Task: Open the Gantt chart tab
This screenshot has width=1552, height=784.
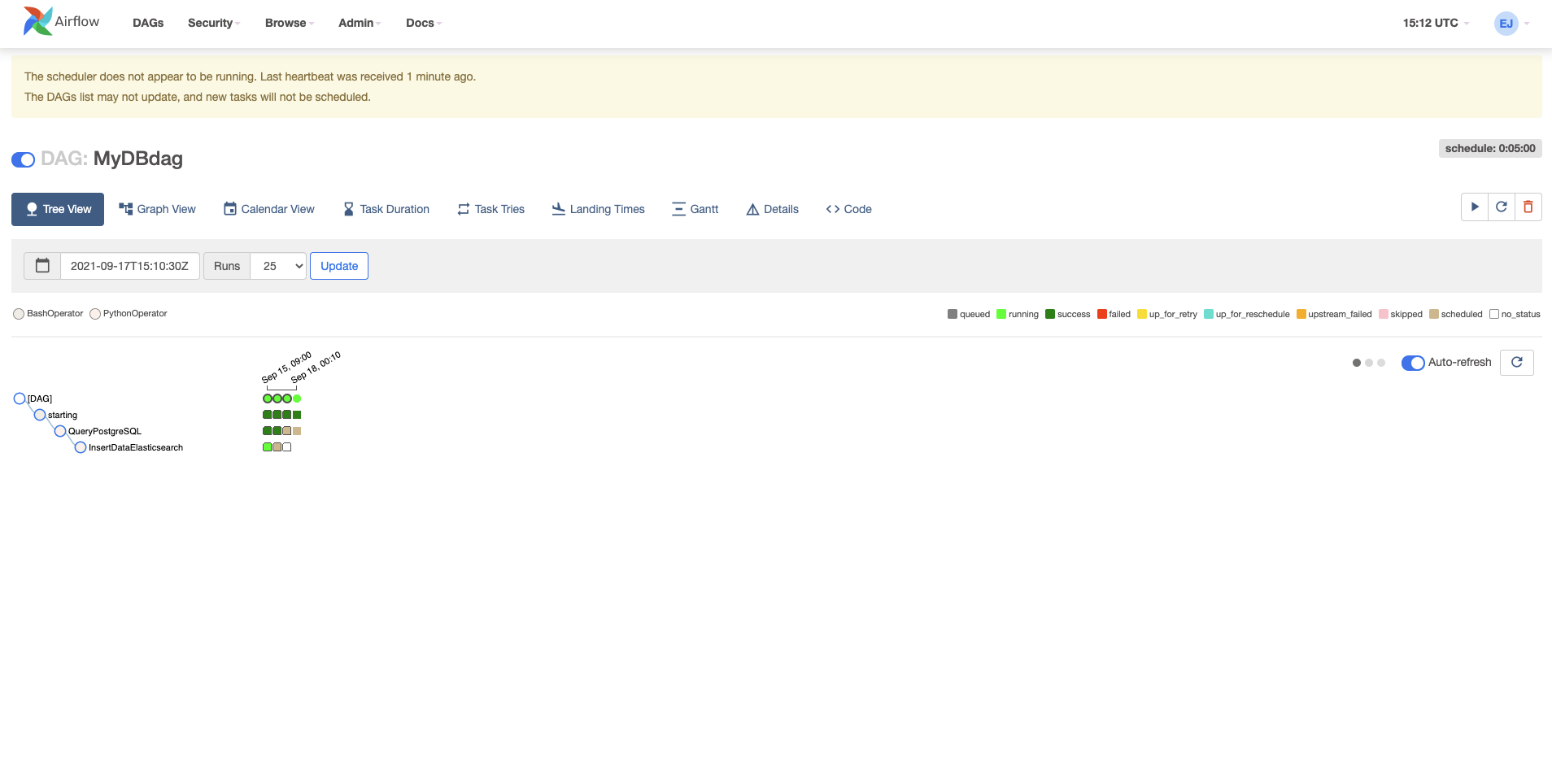Action: 695,209
